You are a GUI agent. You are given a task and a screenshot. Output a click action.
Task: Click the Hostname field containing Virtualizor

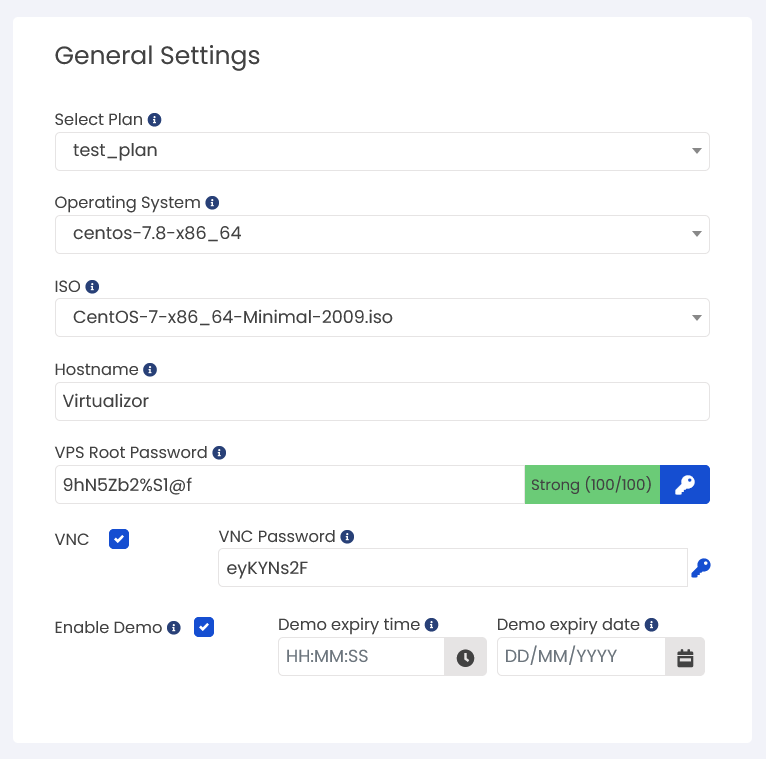click(x=382, y=401)
